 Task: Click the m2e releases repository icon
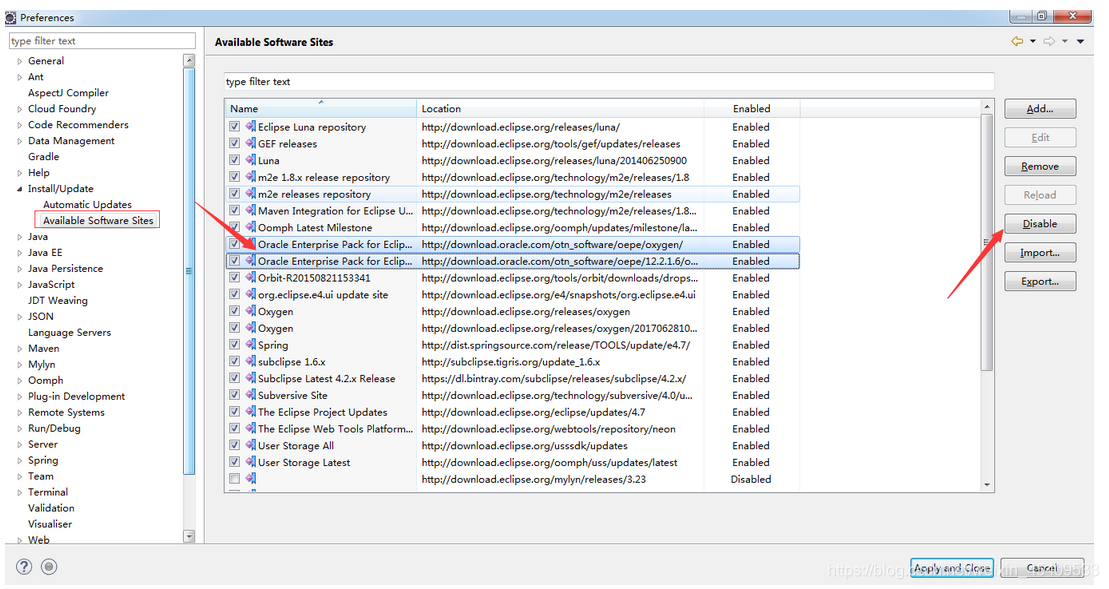(x=250, y=193)
